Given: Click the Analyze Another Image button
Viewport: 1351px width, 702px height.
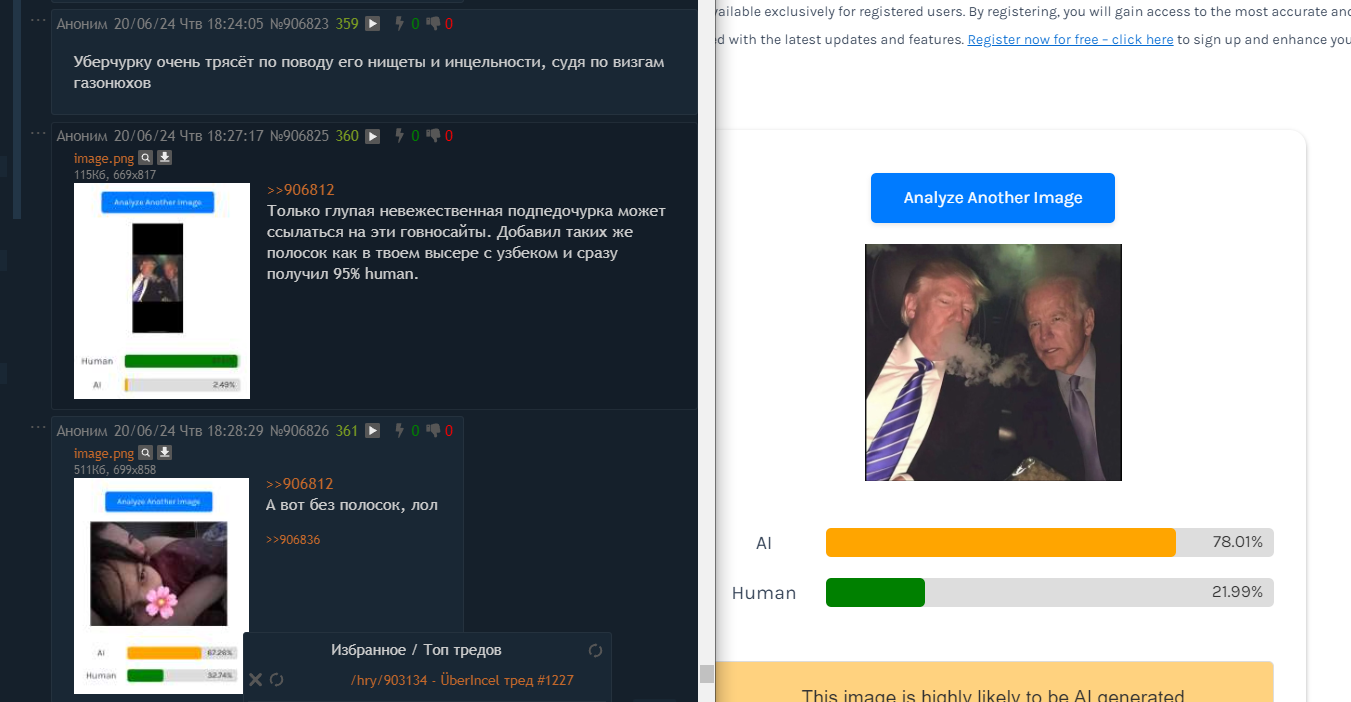Looking at the screenshot, I should click(993, 198).
